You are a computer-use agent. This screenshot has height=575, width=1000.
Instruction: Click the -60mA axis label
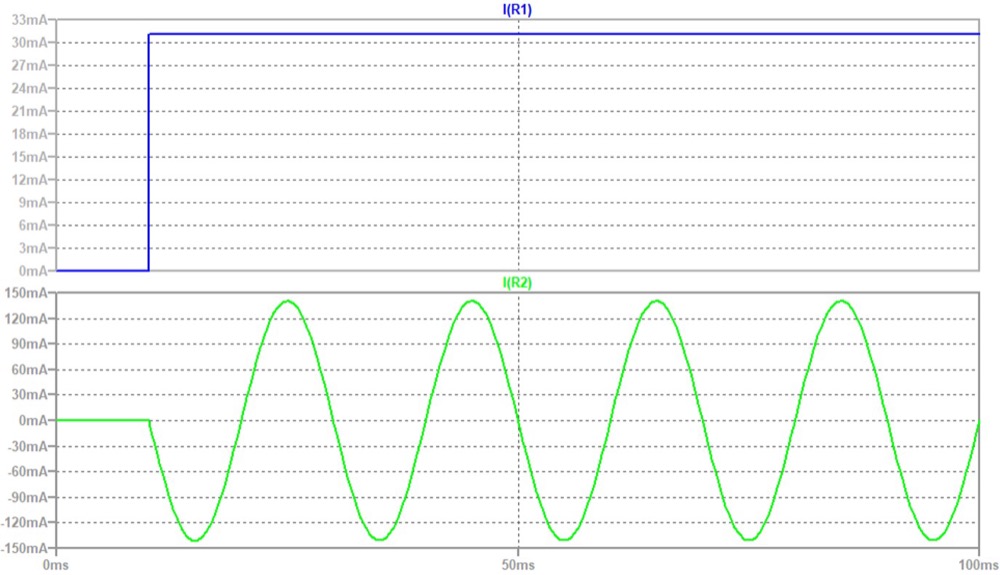coord(27,472)
